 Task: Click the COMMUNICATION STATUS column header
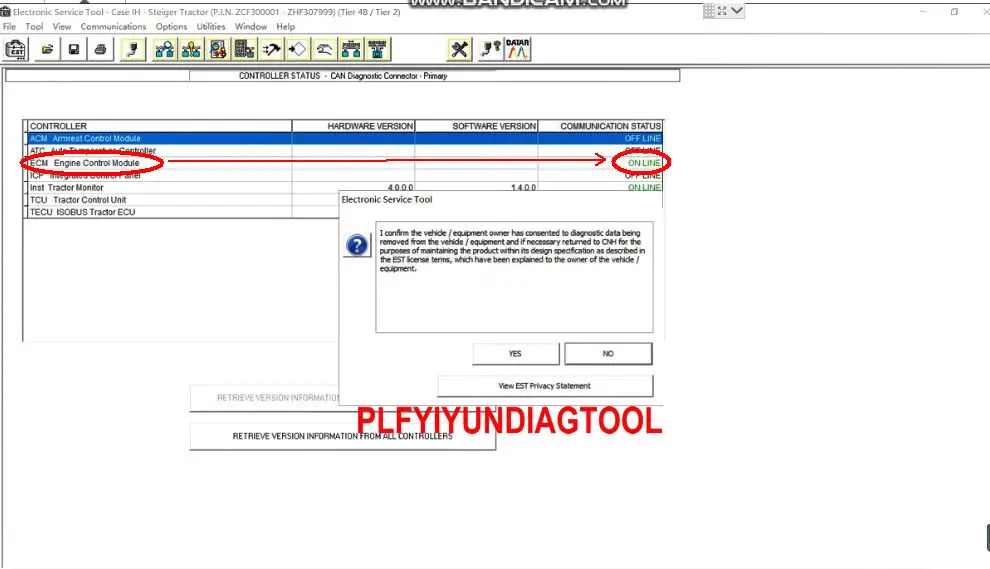pos(600,126)
